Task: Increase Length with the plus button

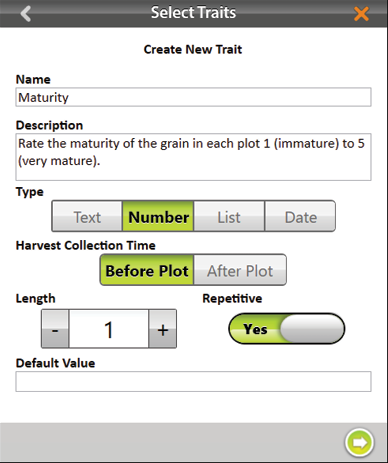Action: pos(163,329)
